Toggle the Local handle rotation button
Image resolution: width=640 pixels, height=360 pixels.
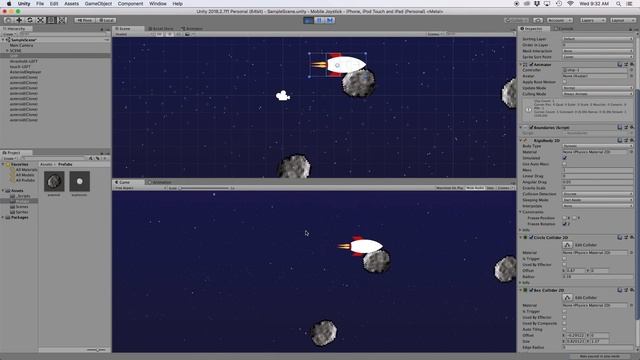[x=106, y=20]
